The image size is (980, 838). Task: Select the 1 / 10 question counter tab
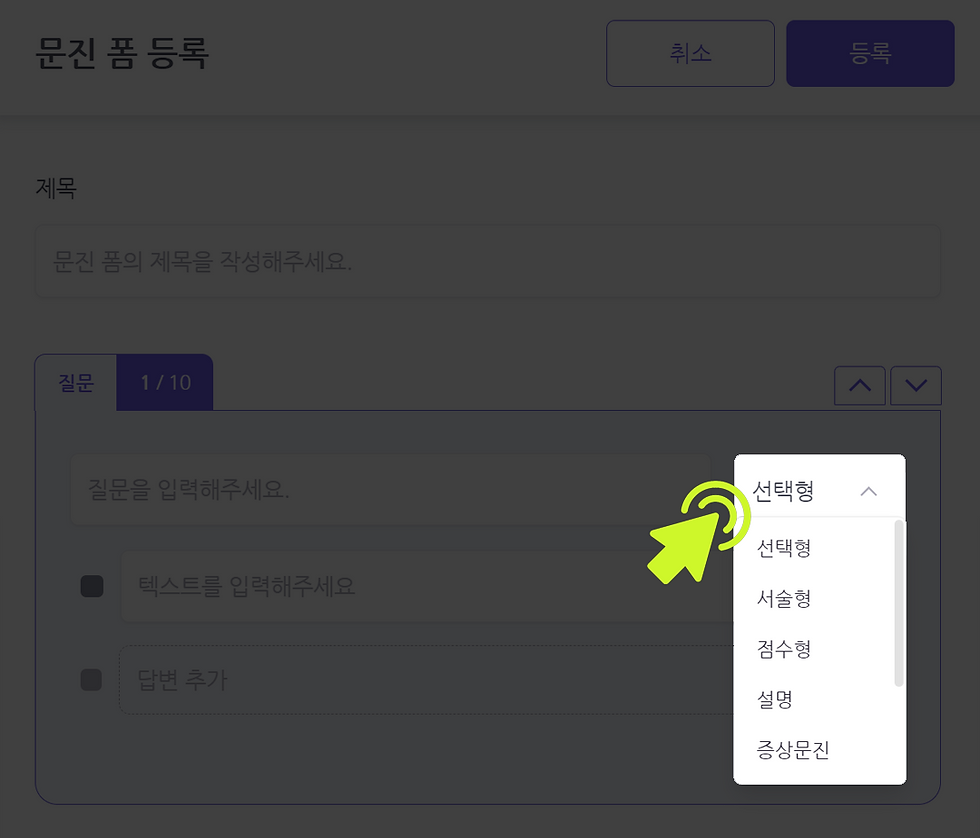pyautogui.click(x=165, y=382)
